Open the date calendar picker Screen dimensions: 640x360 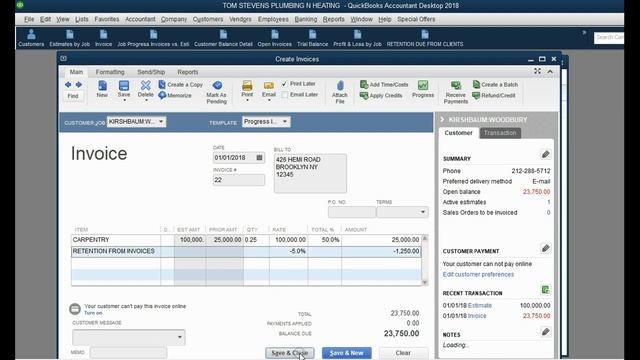[x=259, y=158]
